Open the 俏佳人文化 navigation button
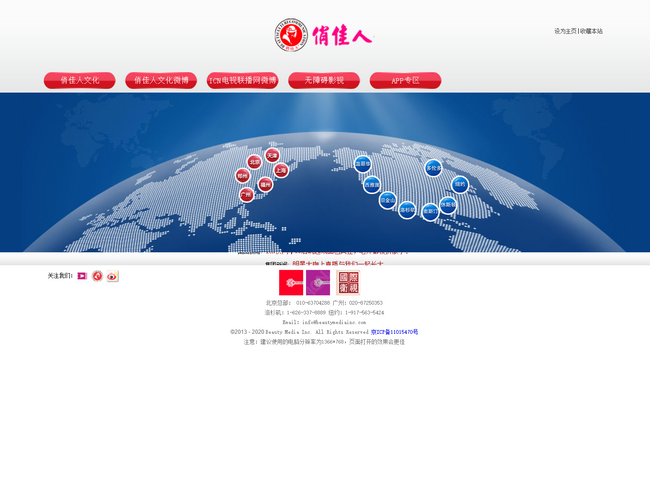 79,80
